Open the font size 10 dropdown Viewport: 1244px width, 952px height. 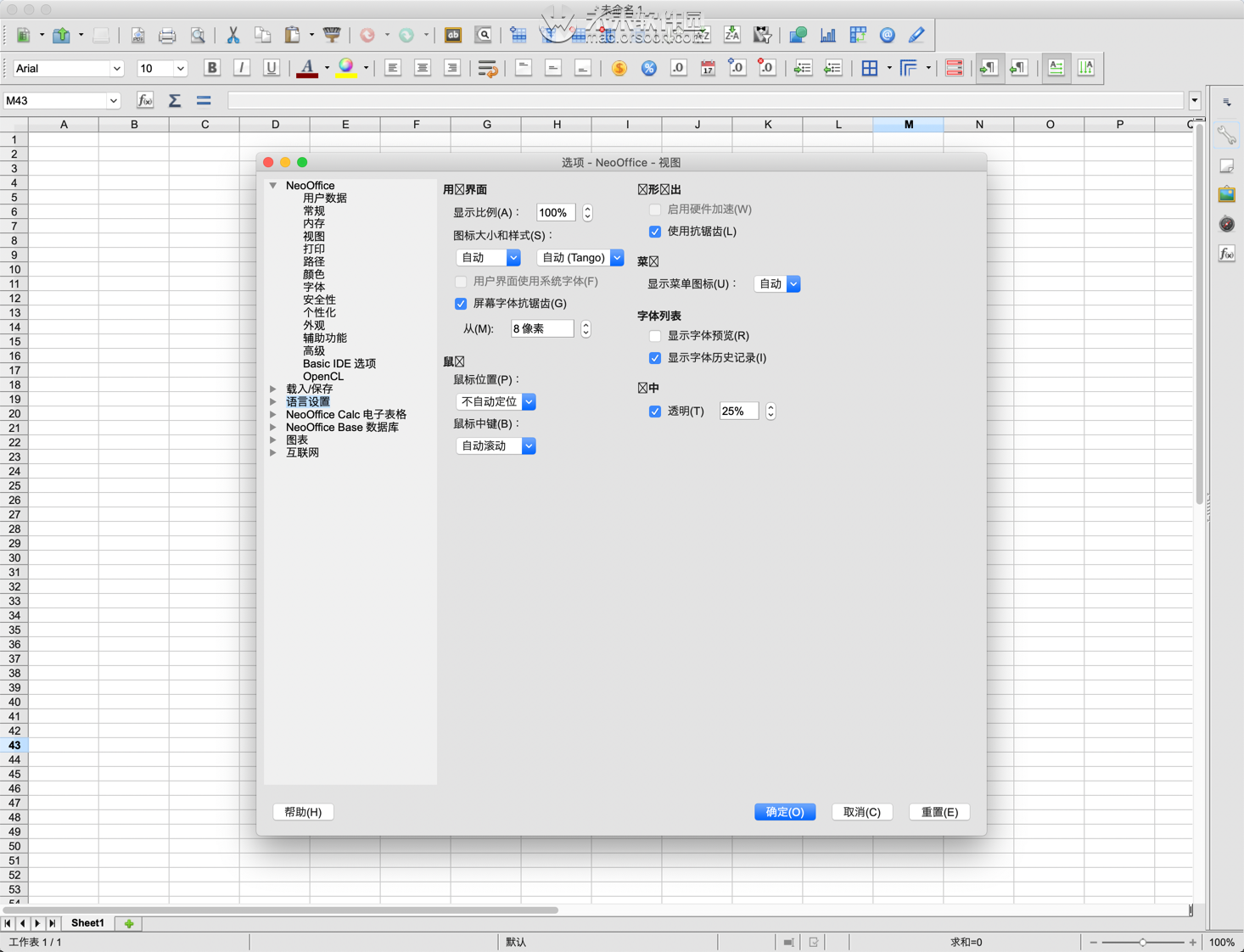[180, 69]
